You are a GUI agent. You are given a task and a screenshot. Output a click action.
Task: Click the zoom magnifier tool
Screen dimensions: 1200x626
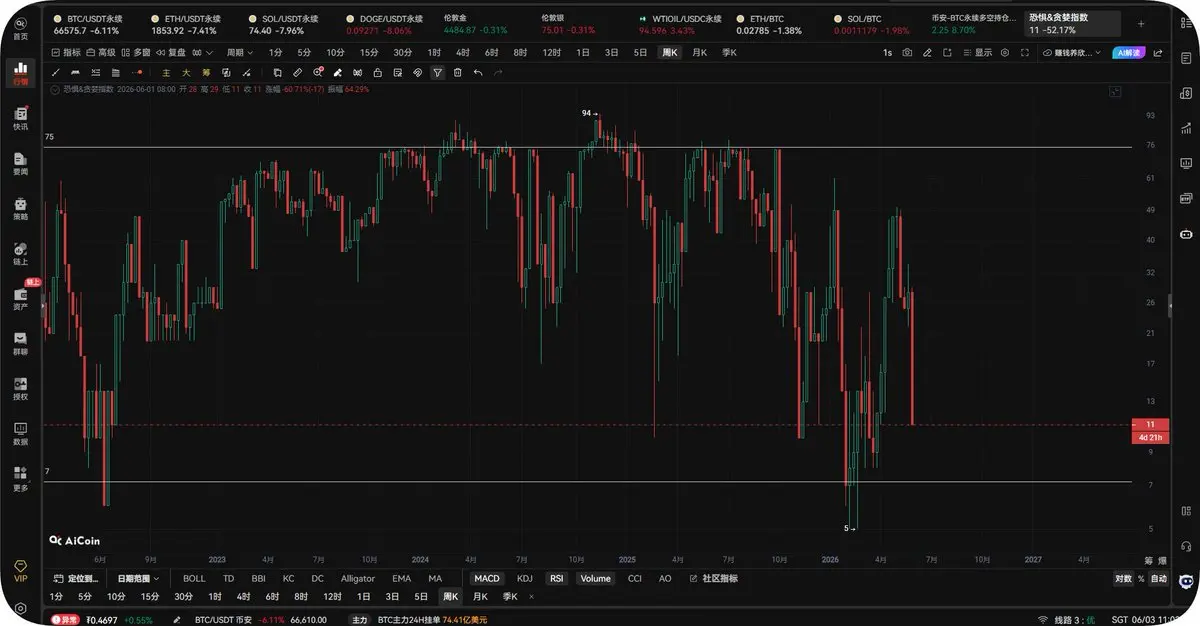(x=318, y=72)
